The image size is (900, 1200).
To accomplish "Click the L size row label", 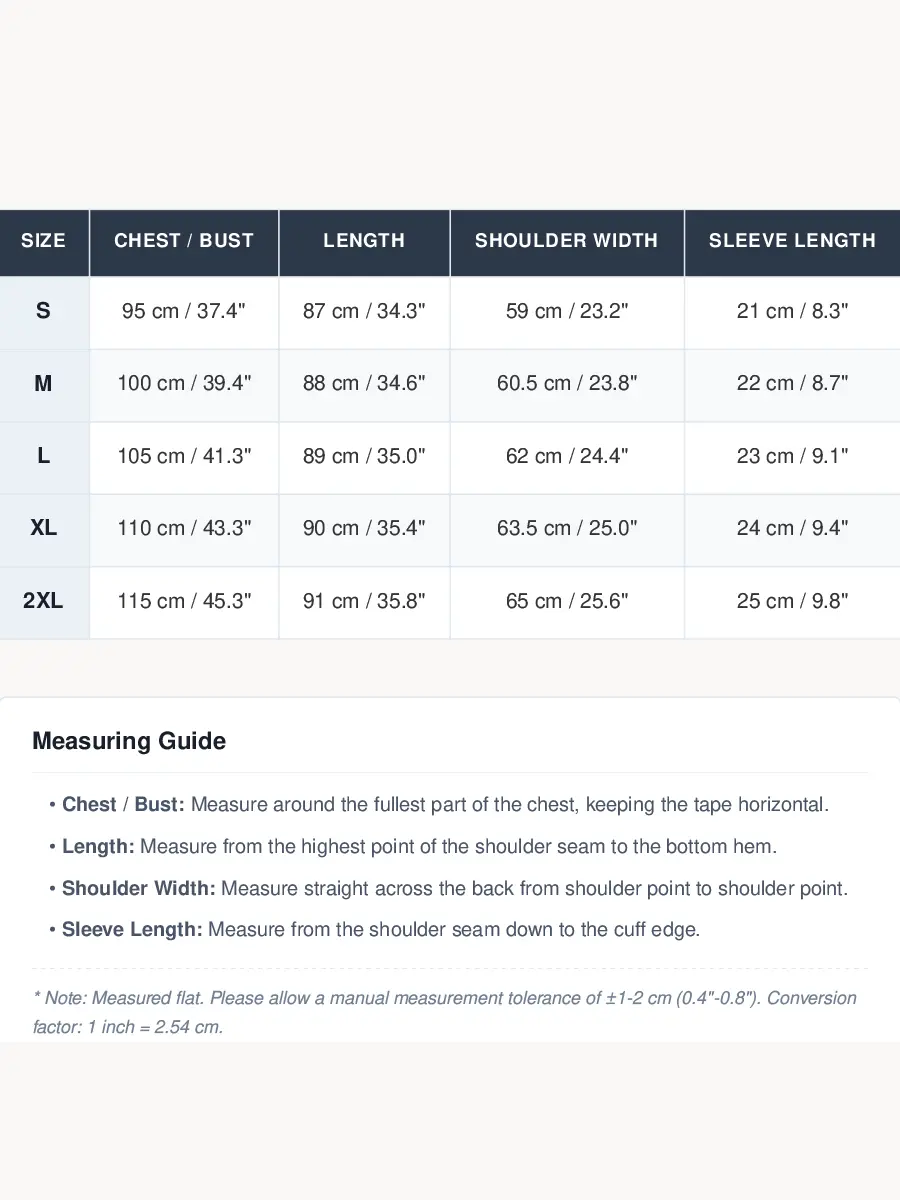I will pos(44,457).
